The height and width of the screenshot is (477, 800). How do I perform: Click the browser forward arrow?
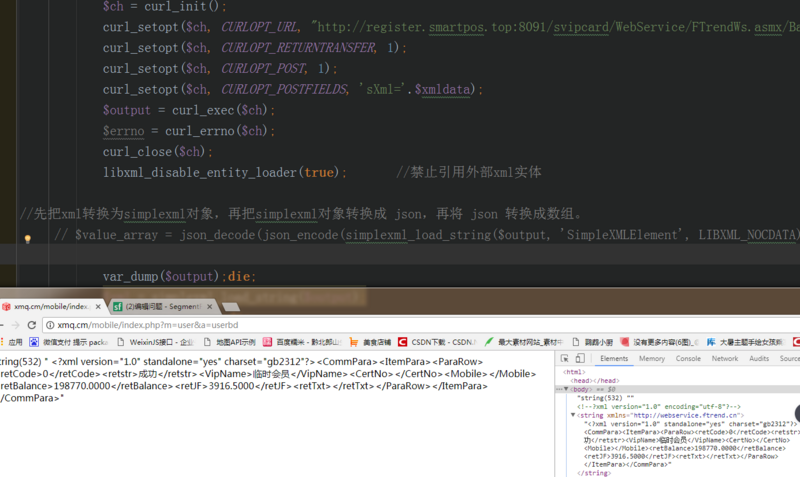coord(15,325)
